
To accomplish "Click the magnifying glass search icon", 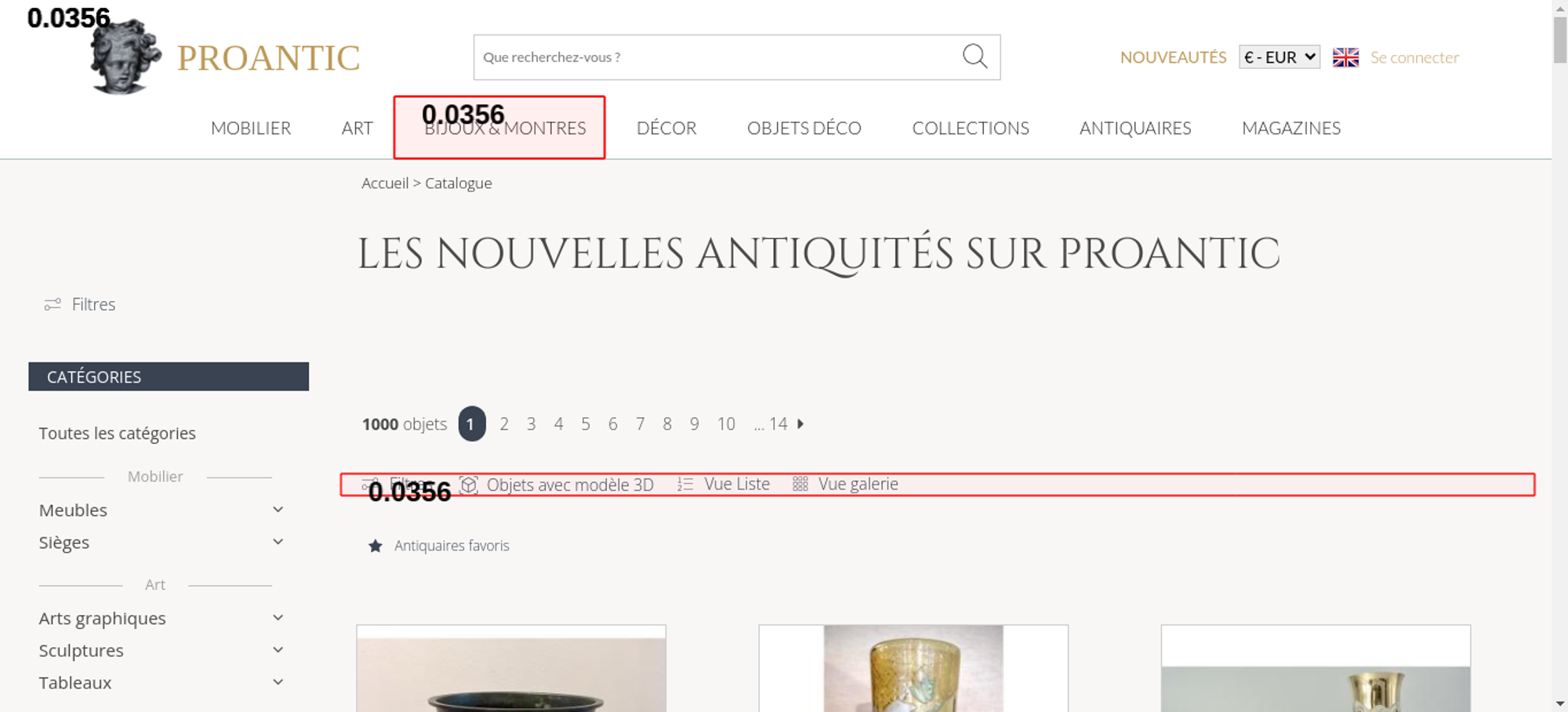I will coord(975,56).
